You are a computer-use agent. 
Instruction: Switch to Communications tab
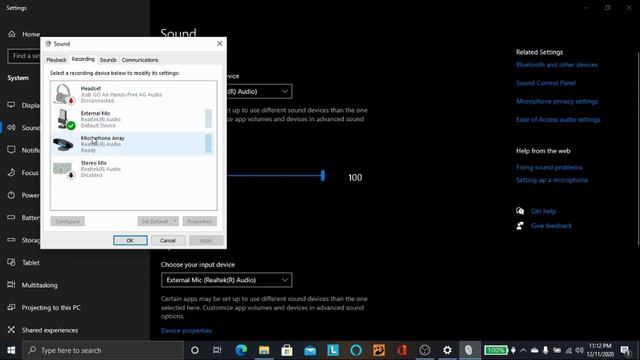pos(140,60)
